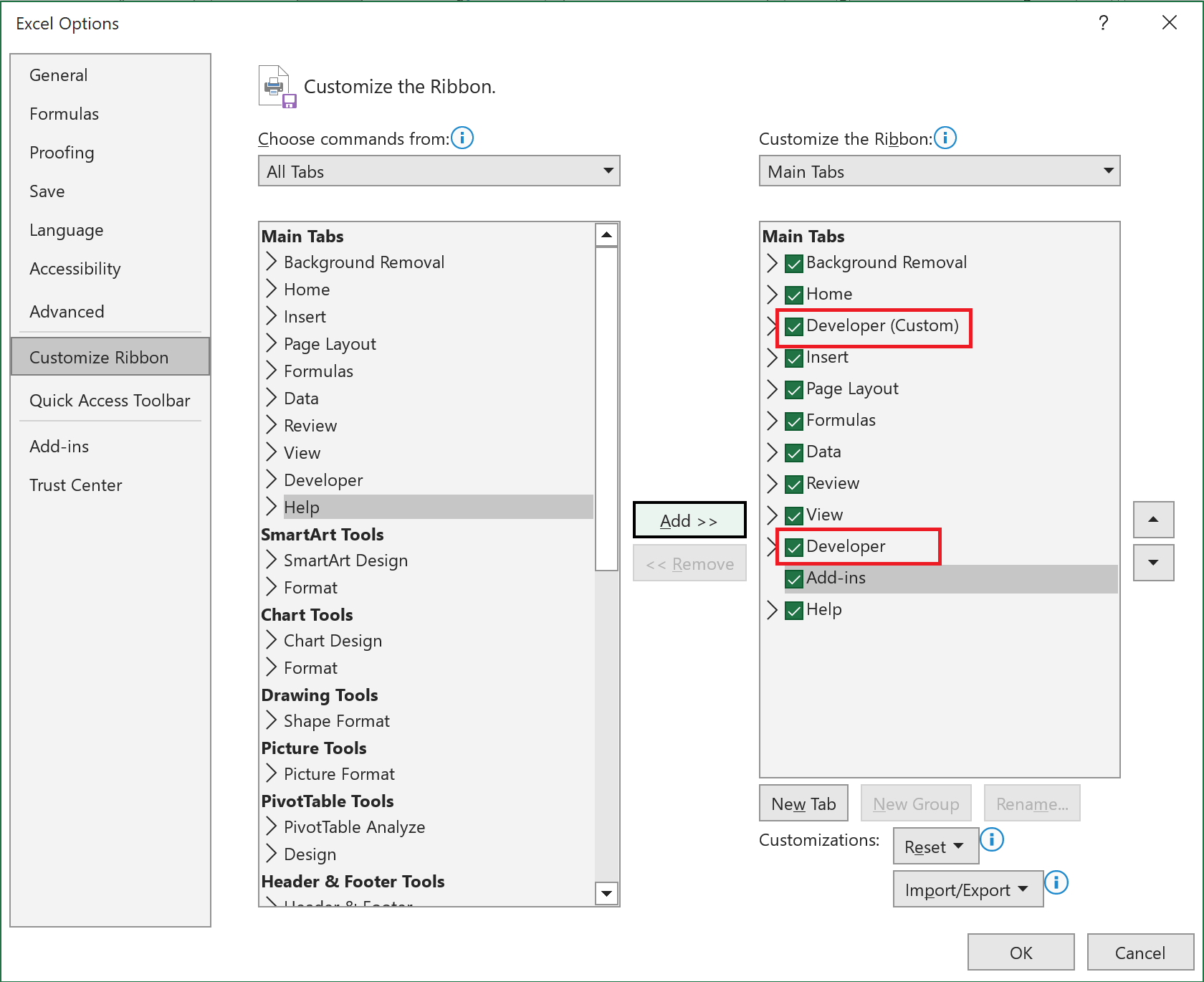
Task: Uncheck the Developer (Custom) tab
Action: tap(793, 326)
